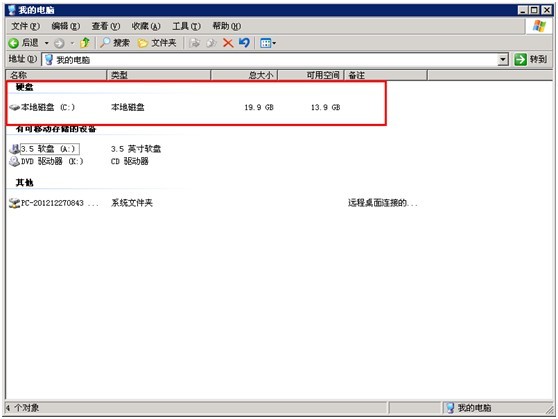Sort by the 名称 column header
The height and width of the screenshot is (419, 558).
click(x=56, y=75)
